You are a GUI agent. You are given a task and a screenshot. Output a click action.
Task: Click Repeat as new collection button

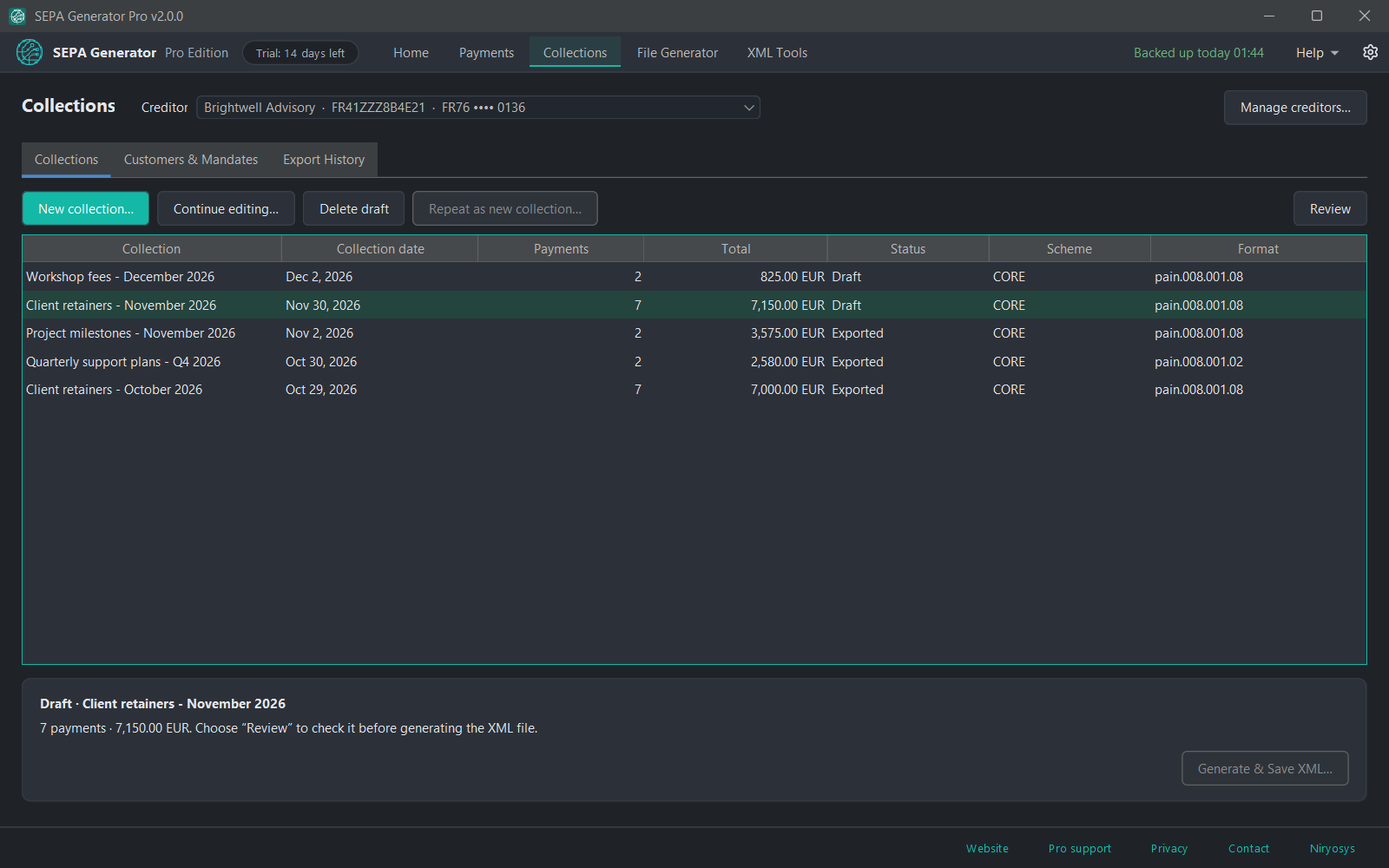coord(505,208)
